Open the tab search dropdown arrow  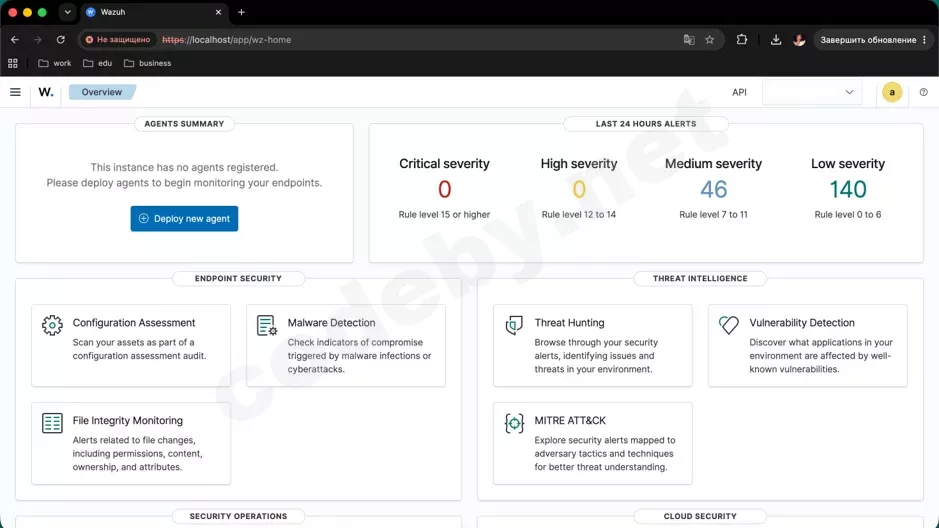(67, 12)
